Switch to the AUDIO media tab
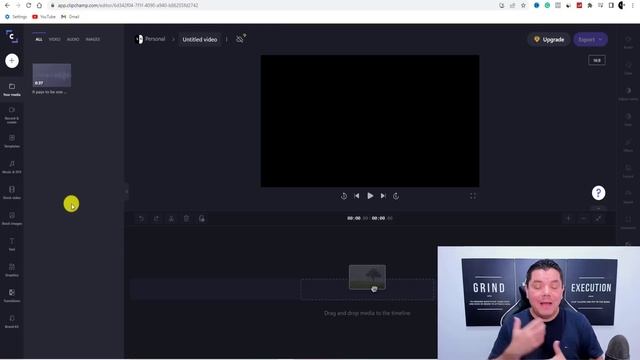Image resolution: width=640 pixels, height=360 pixels. coord(73,39)
